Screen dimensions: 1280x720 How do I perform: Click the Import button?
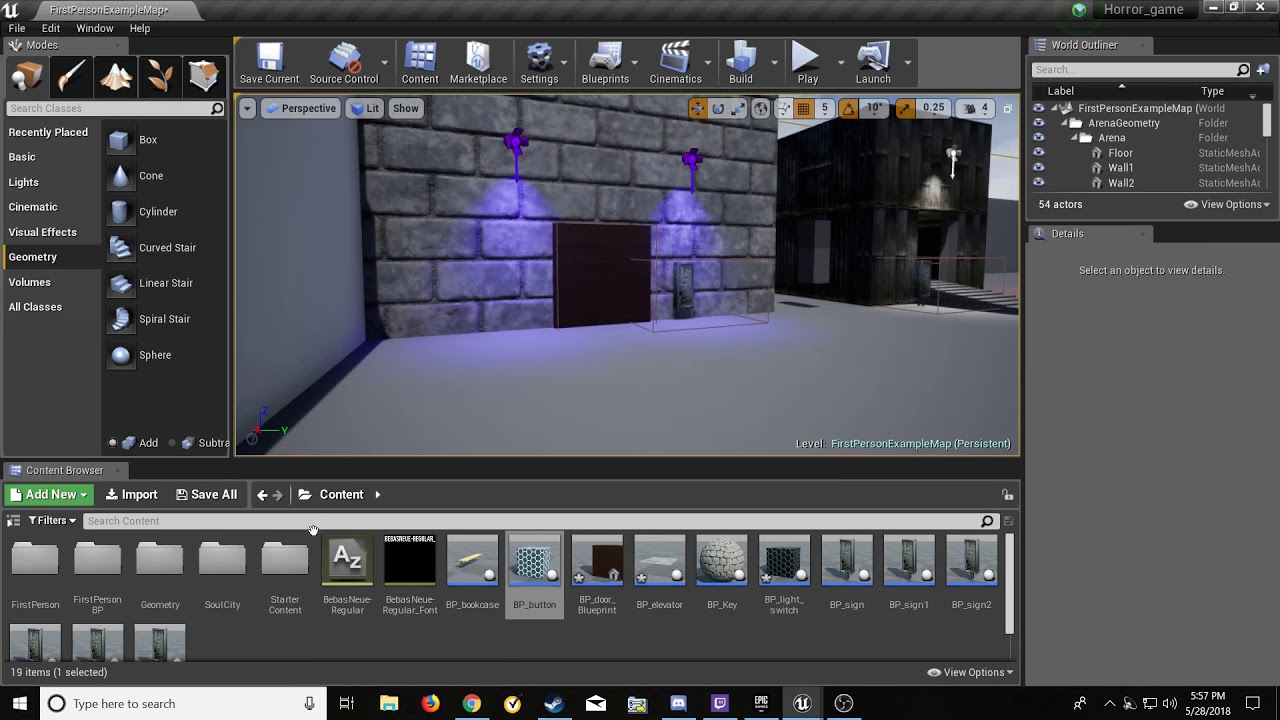(x=131, y=494)
